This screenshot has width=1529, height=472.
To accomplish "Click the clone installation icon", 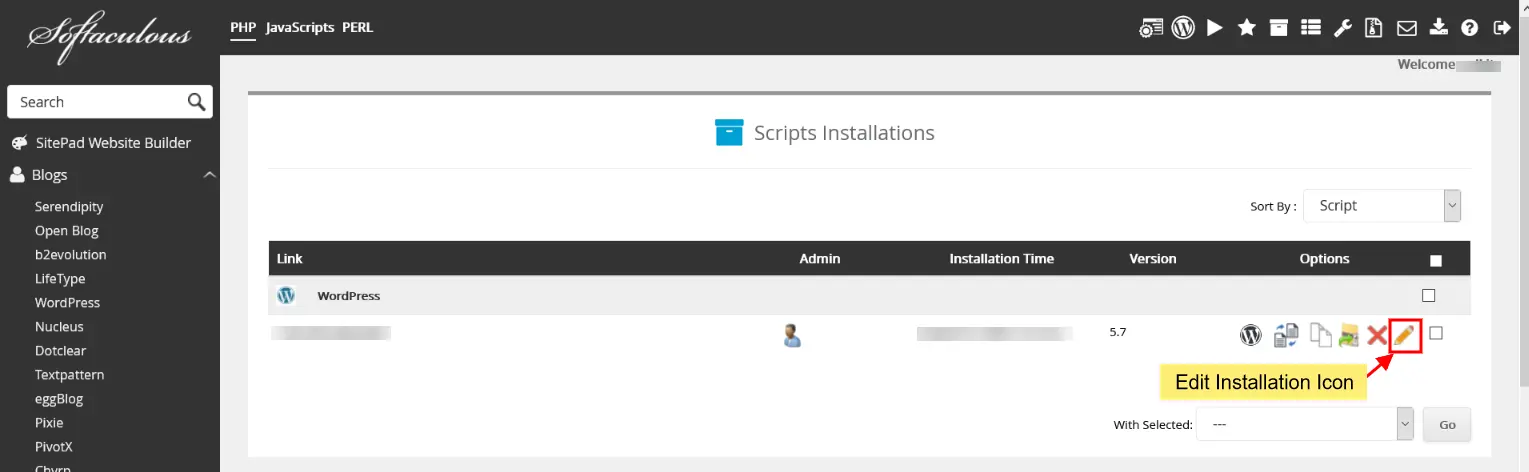I will coord(1321,336).
